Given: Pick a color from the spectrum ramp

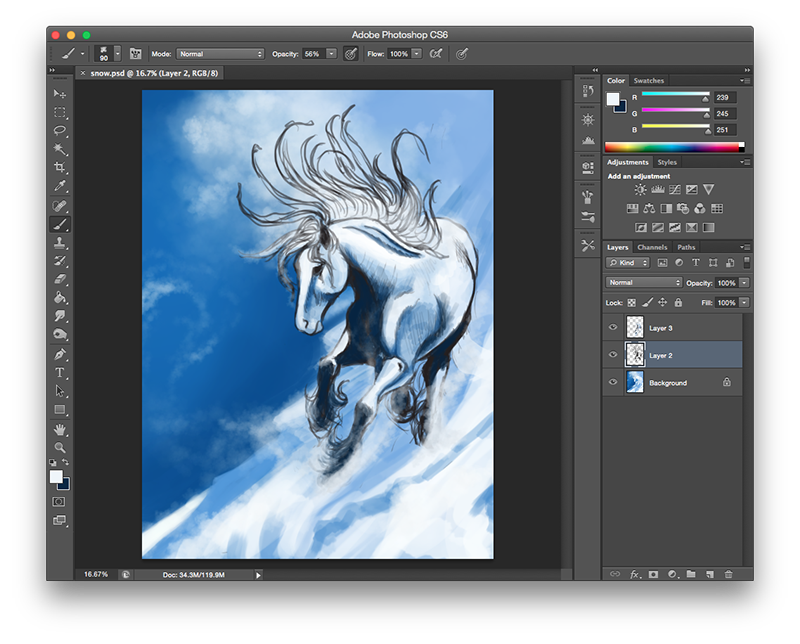Looking at the screenshot, I should point(674,147).
